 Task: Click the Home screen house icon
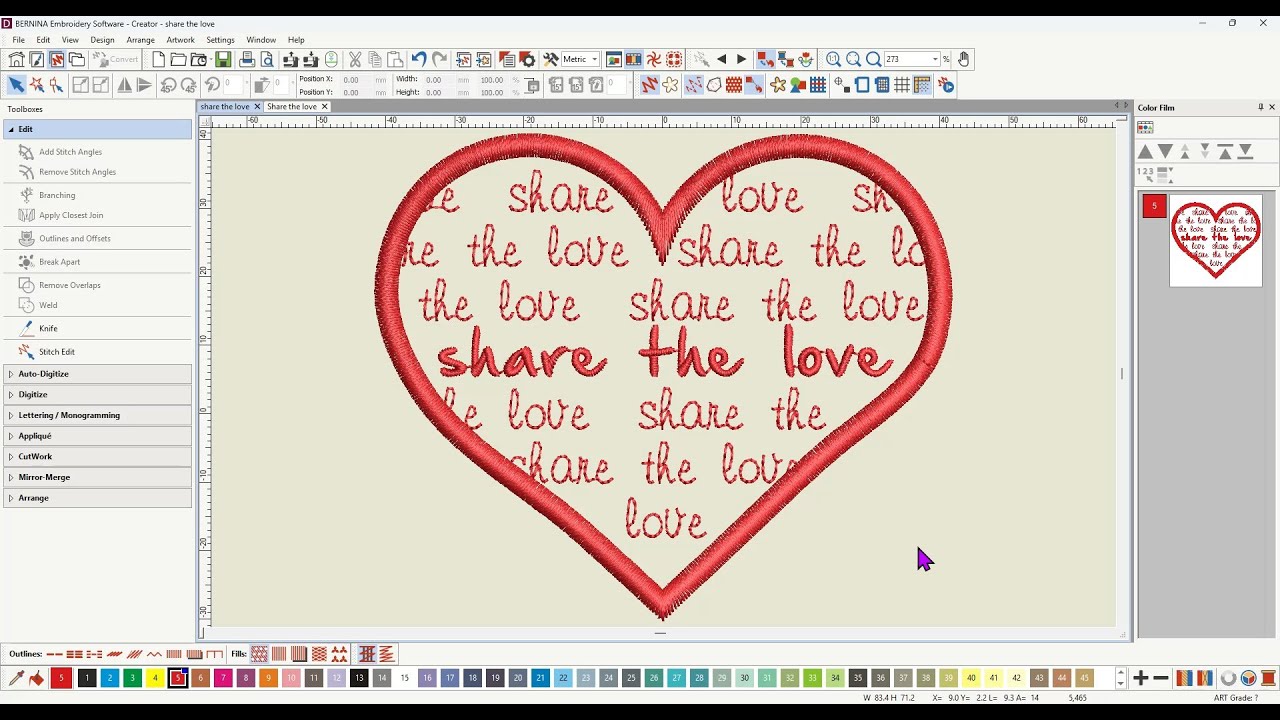point(16,59)
